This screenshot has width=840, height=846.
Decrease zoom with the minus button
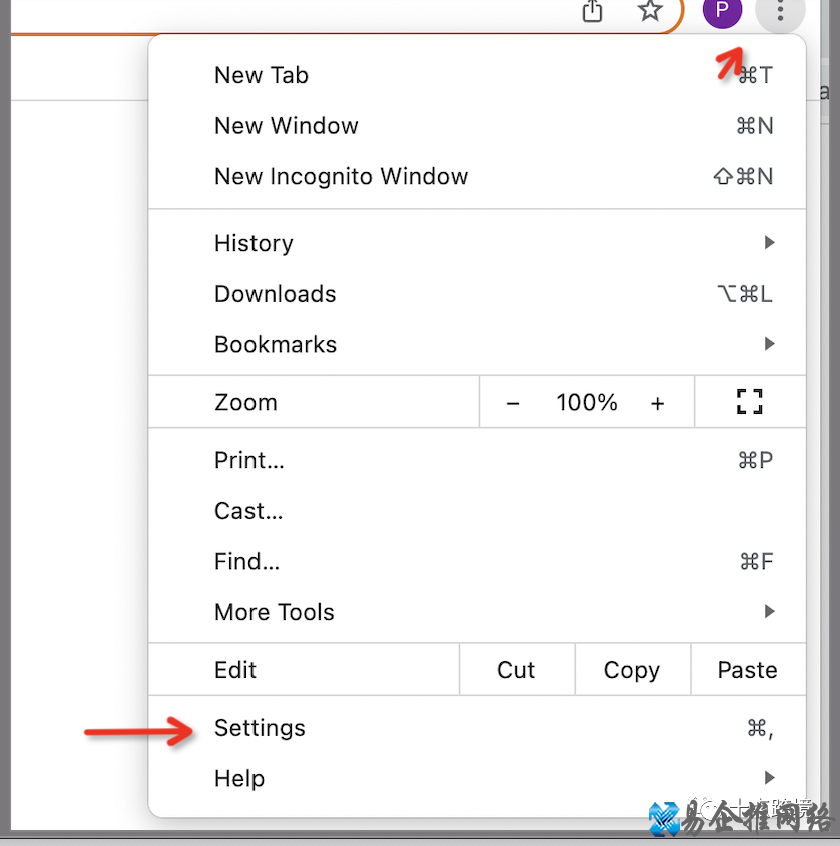513,403
